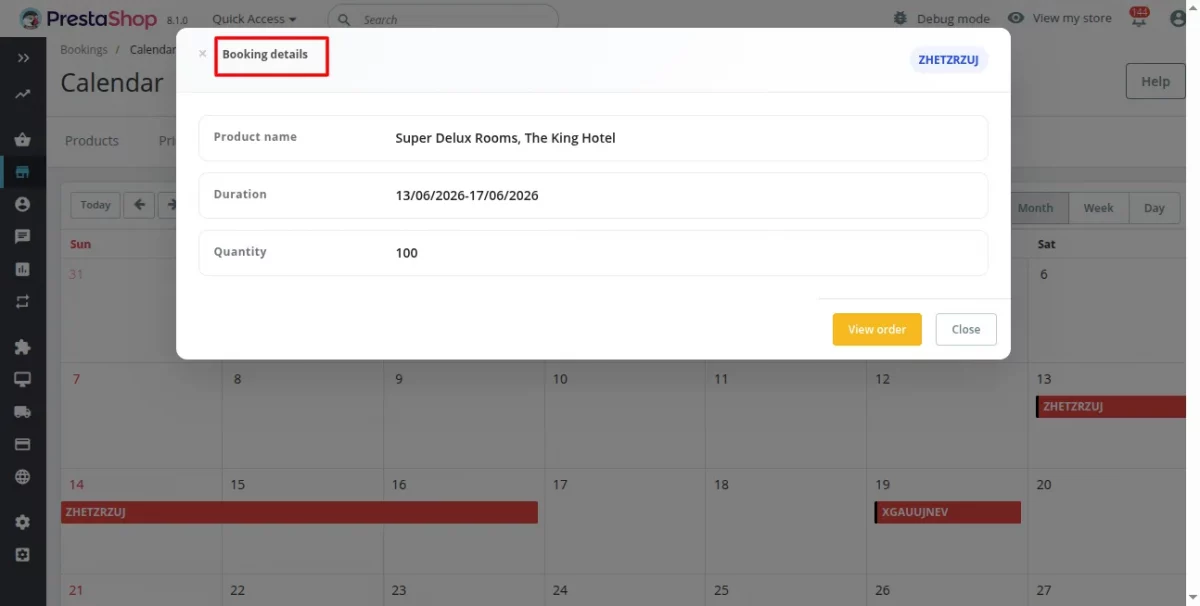The height and width of the screenshot is (606, 1200).
Task: Click the 8.1.0 version label
Action: (x=177, y=20)
